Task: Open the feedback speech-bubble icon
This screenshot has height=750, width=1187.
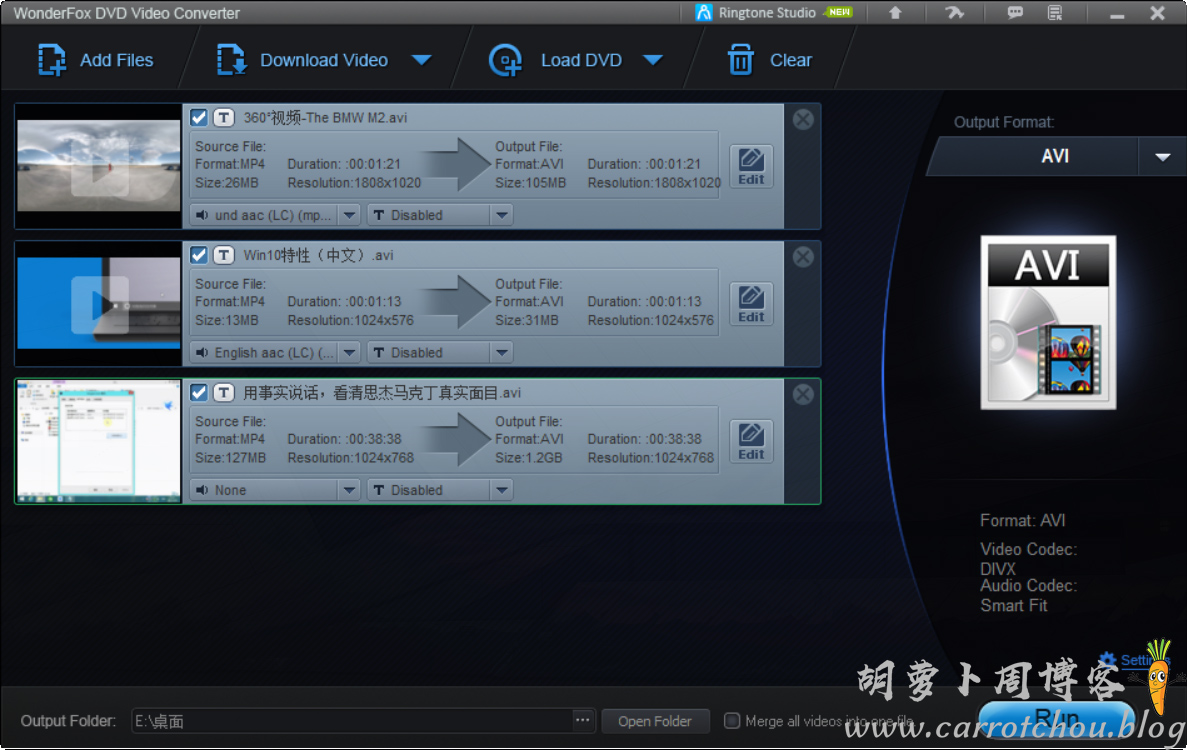Action: tap(1015, 13)
